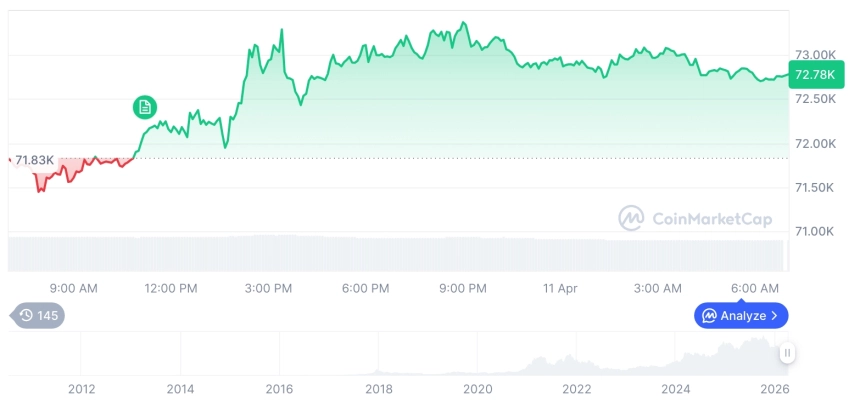860x401 pixels.
Task: Click the 71.83K opening price label
Action: [x=34, y=159]
